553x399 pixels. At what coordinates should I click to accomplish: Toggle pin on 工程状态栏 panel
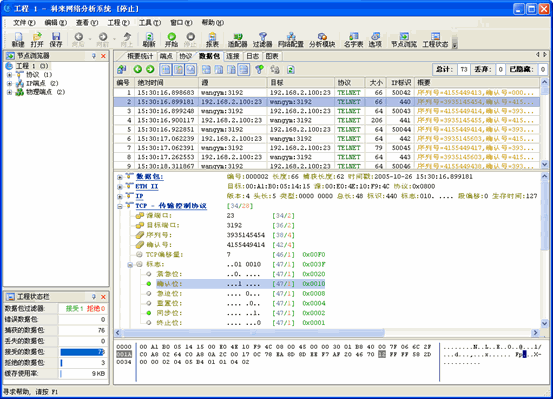click(x=94, y=297)
